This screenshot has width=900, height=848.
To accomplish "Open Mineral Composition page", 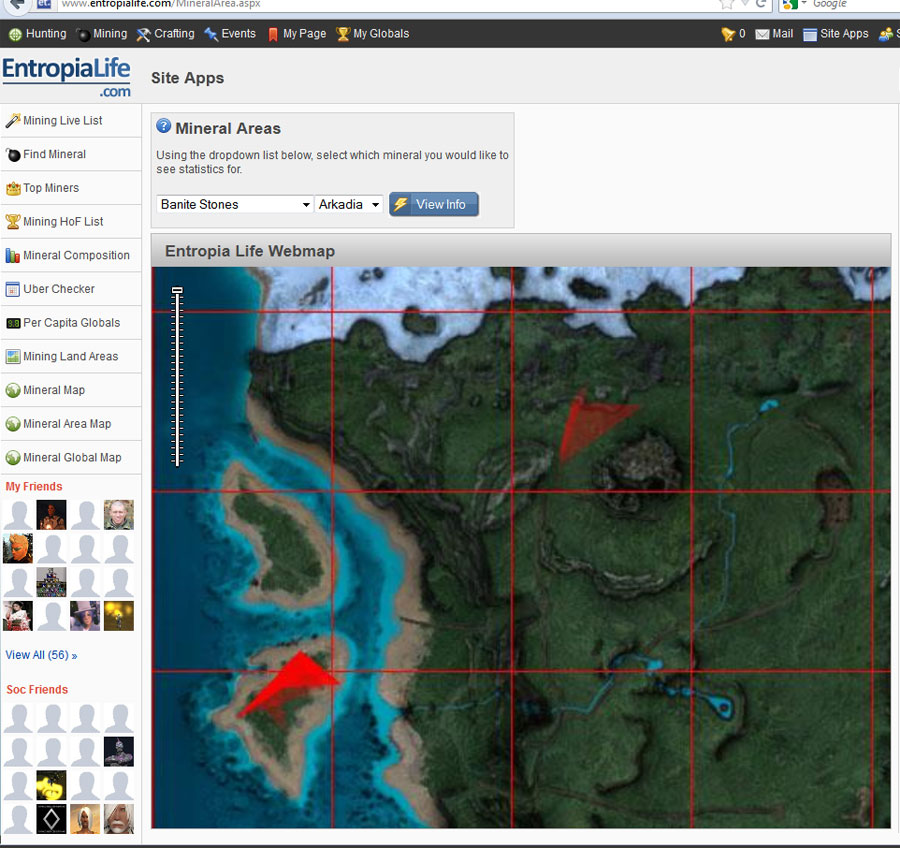I will tap(76, 255).
